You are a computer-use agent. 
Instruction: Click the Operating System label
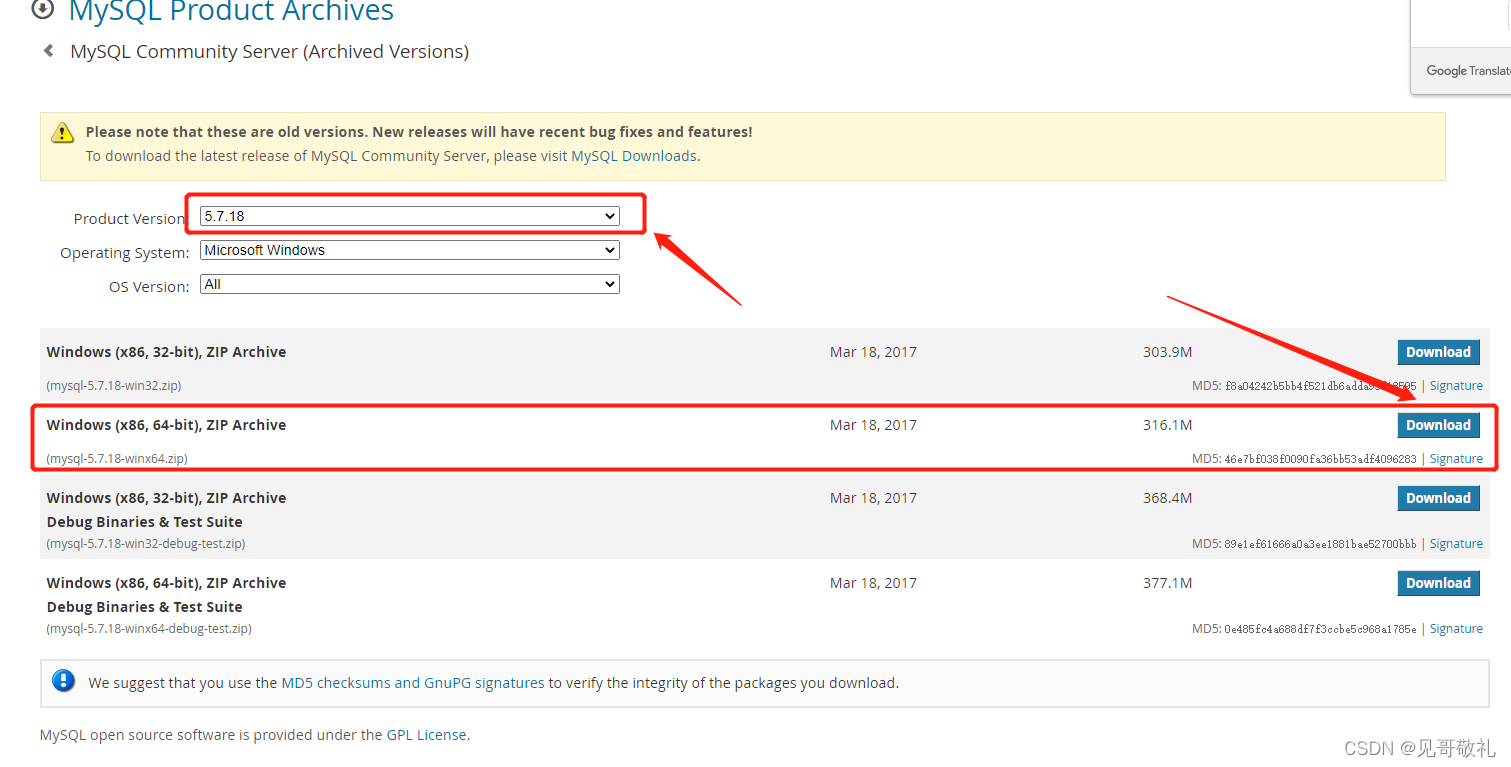125,253
